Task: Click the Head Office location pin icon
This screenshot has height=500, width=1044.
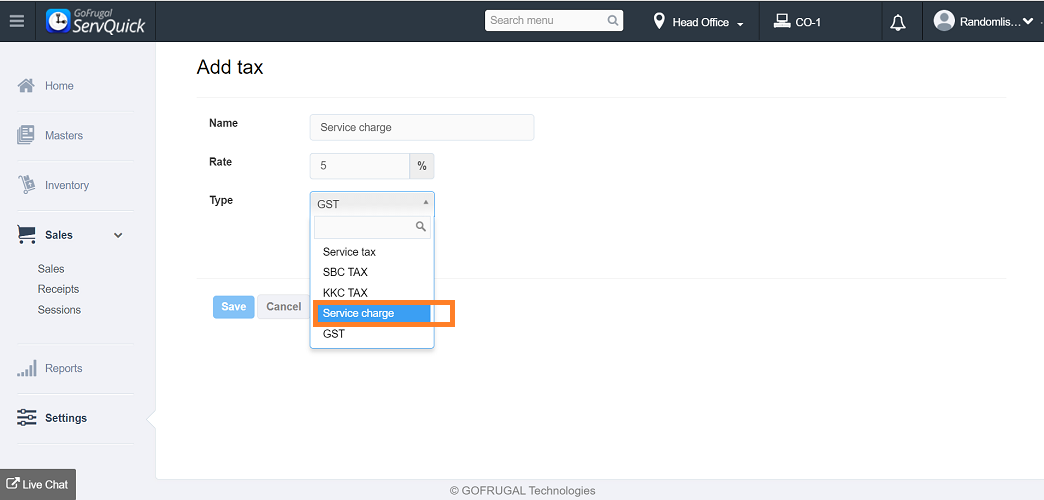Action: point(659,21)
